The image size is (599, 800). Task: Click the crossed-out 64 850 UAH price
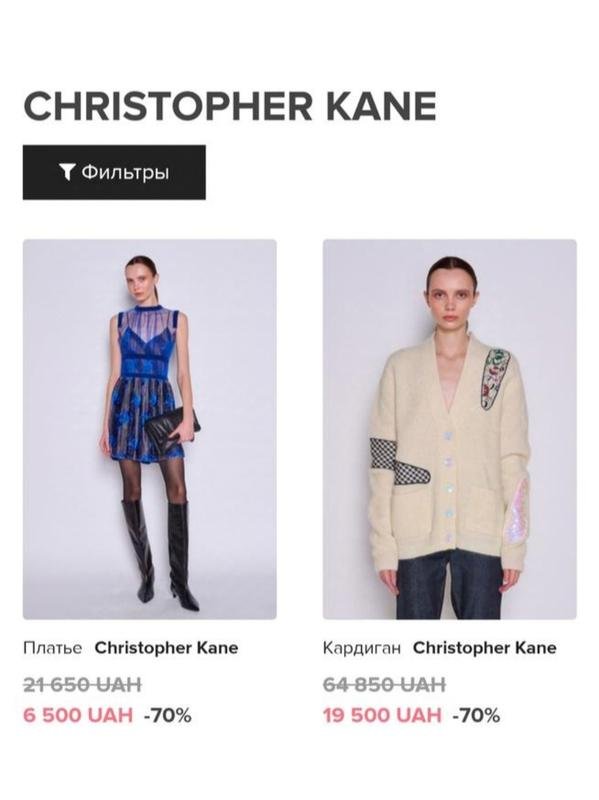385,684
